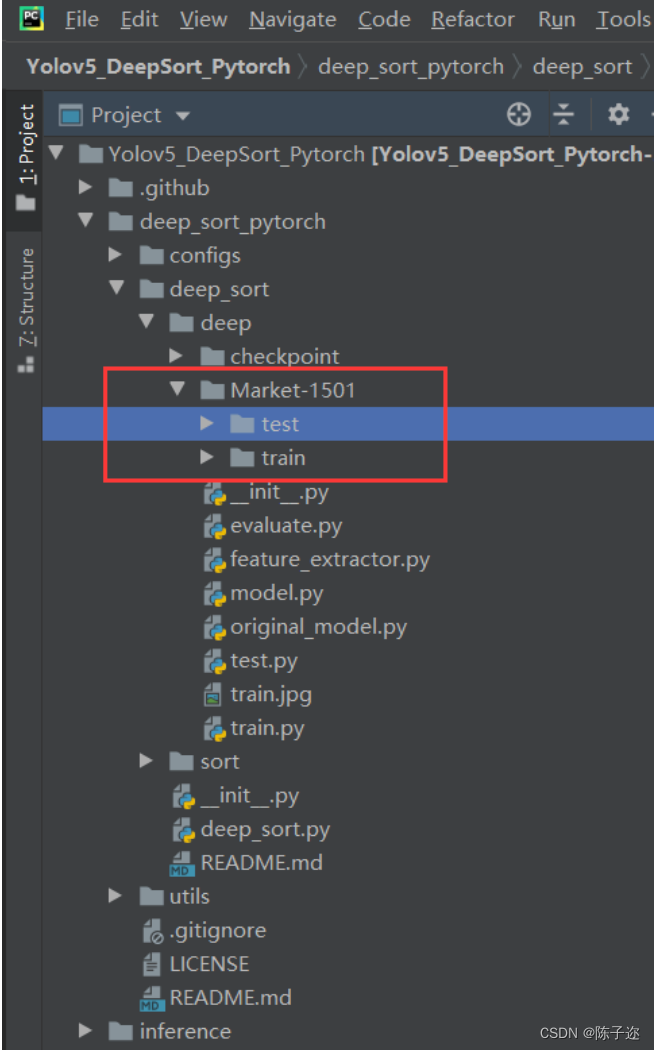656x1050 pixels.
Task: Expand the test folder arrow
Action: click(207, 423)
